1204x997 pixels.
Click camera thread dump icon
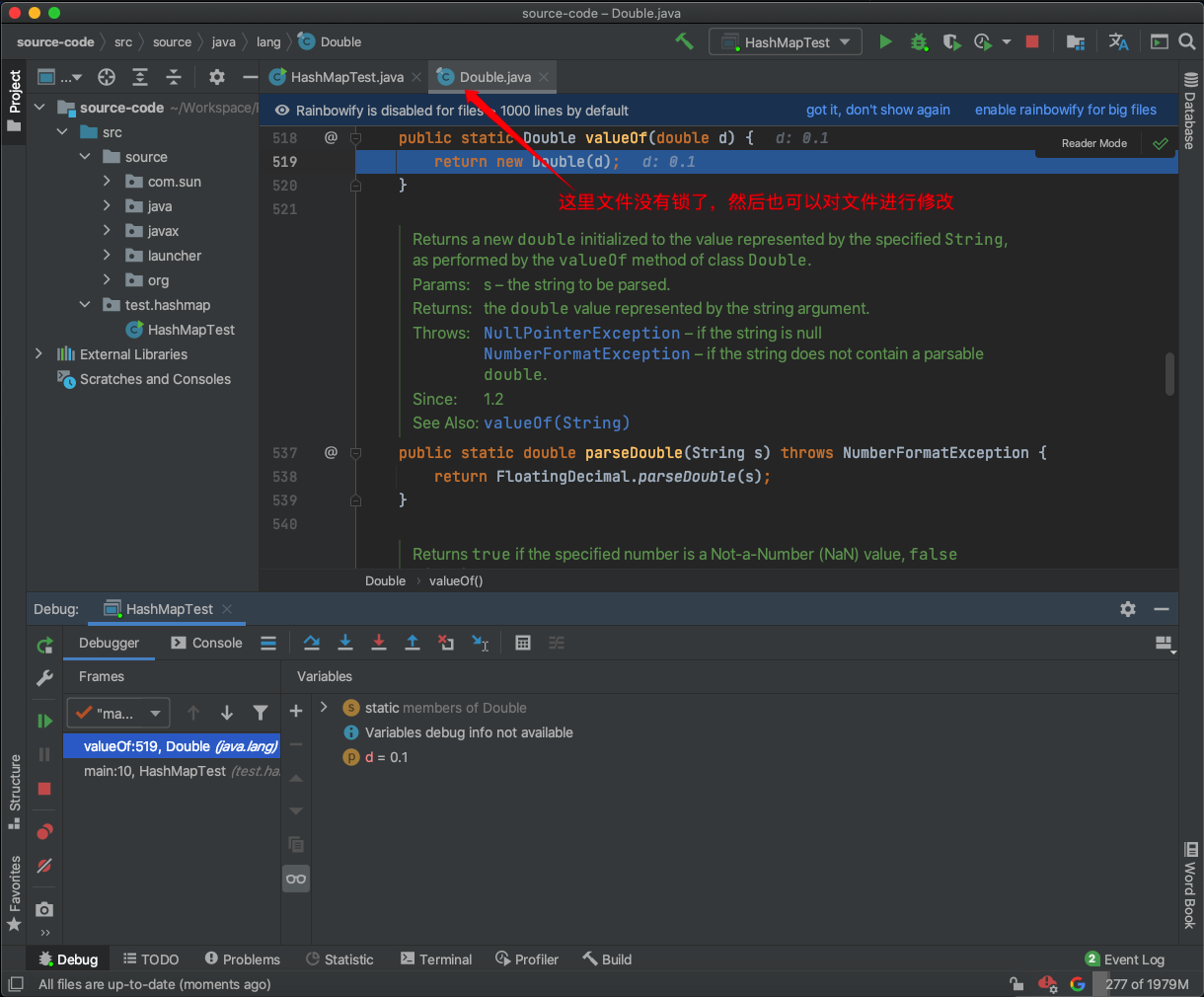click(44, 909)
